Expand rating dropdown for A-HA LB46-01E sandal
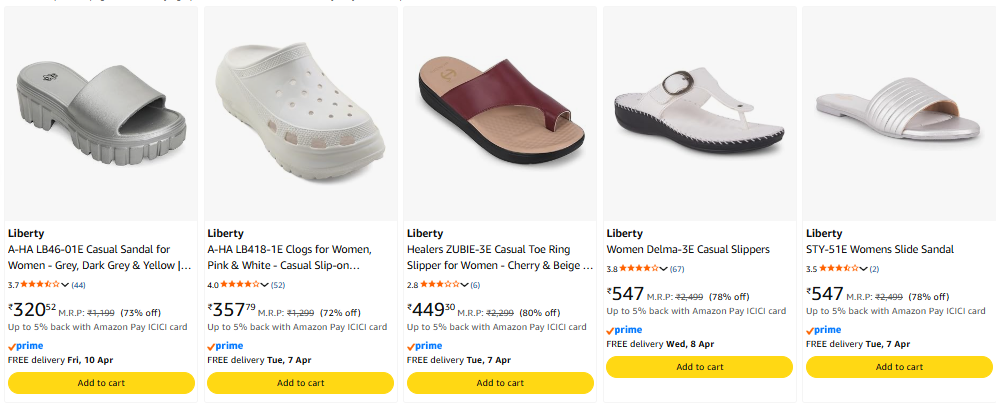 point(66,285)
